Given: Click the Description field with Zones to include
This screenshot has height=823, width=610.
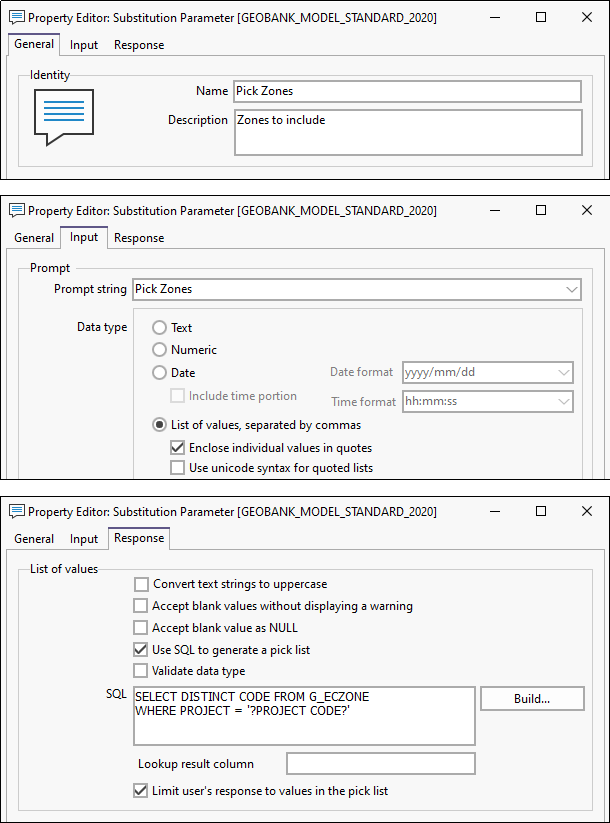Looking at the screenshot, I should point(408,132).
